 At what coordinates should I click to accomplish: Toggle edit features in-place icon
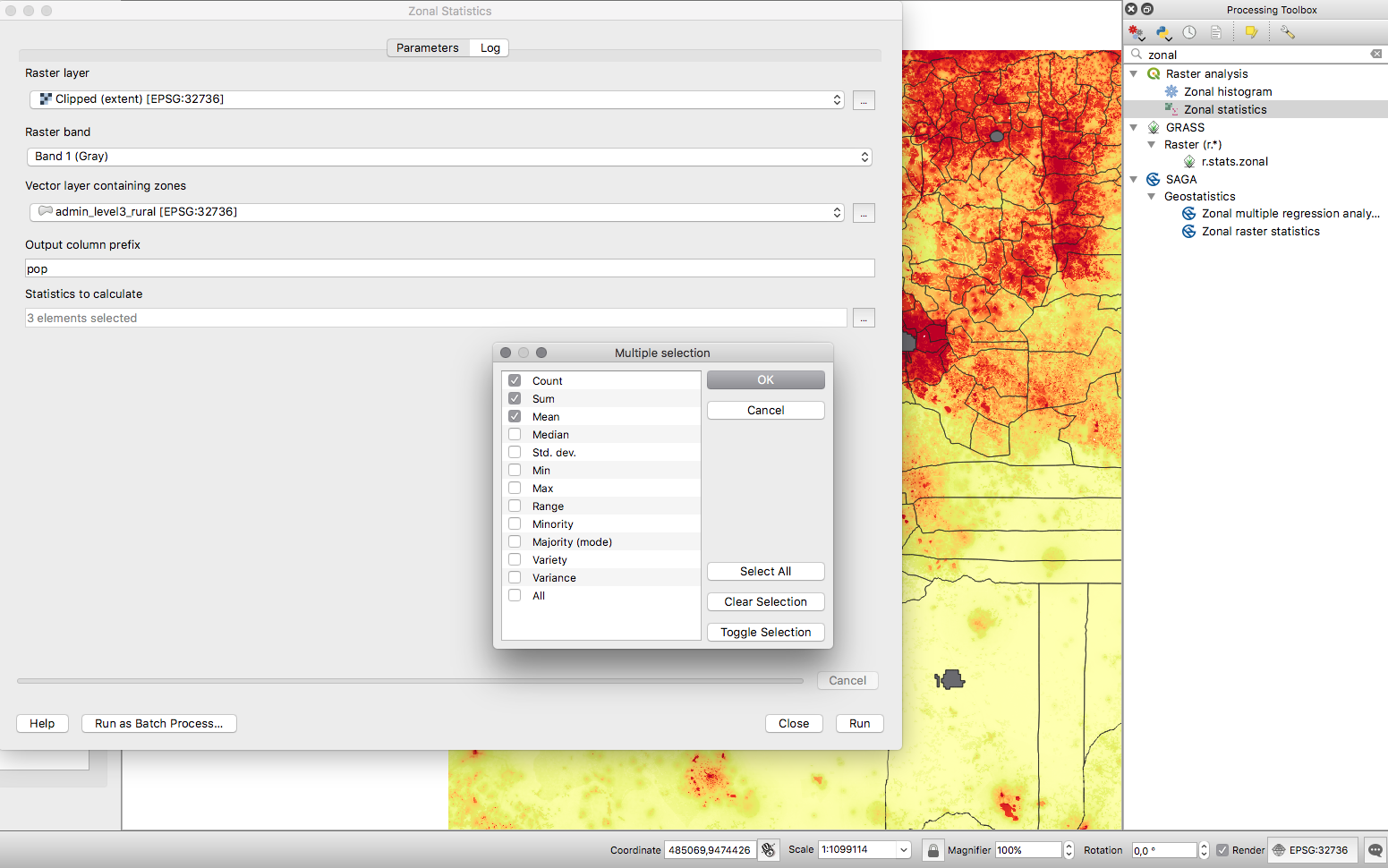(1251, 32)
